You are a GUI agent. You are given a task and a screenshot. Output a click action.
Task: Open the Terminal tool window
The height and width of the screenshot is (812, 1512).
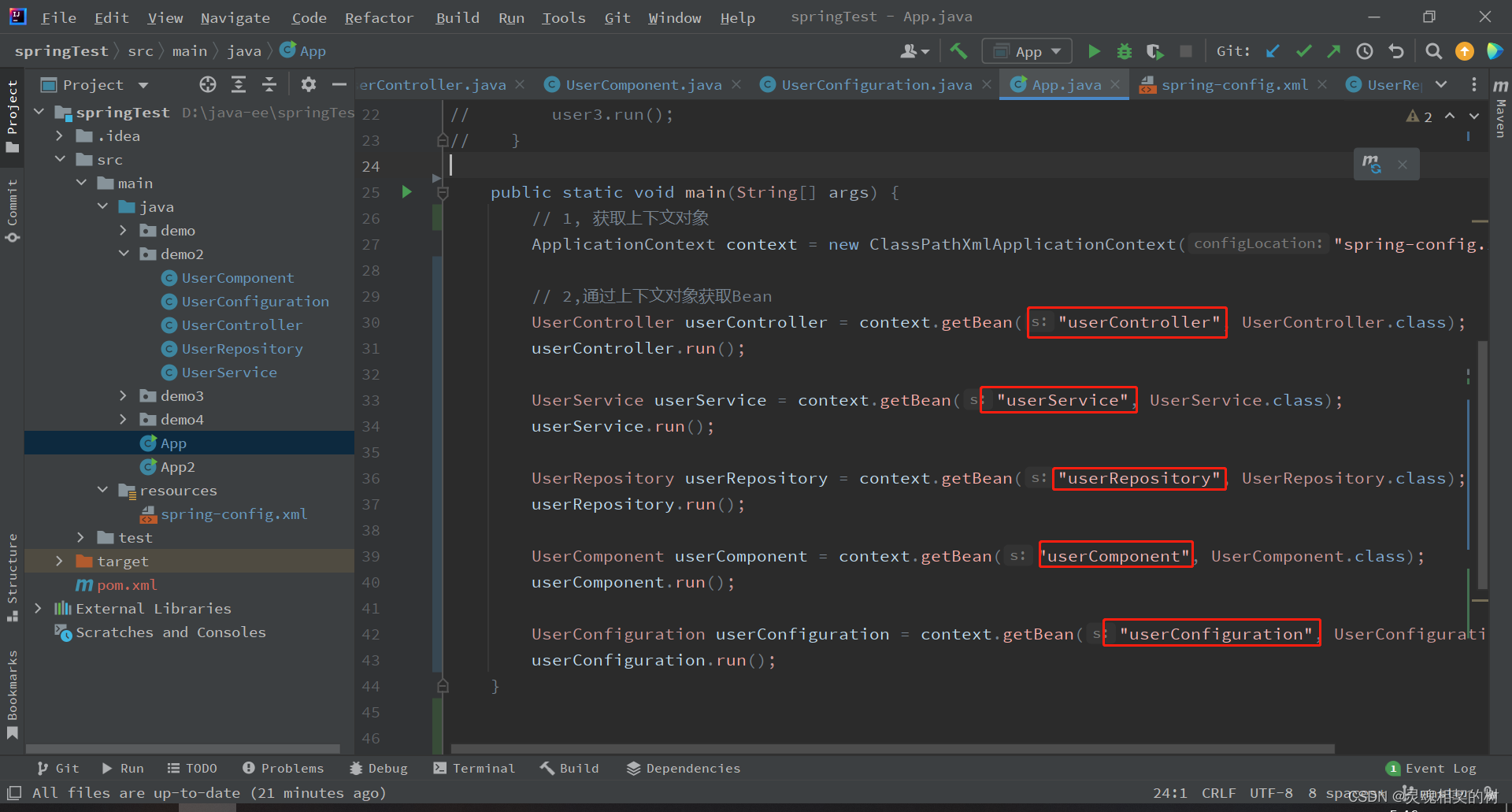[x=474, y=768]
